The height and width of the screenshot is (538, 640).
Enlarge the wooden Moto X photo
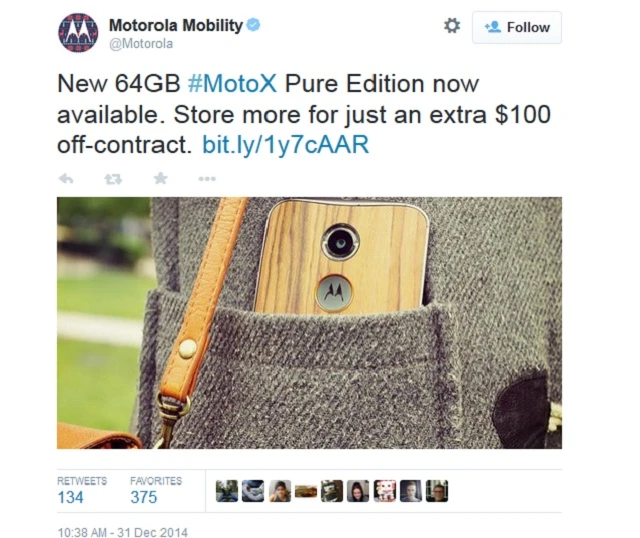coord(309,323)
